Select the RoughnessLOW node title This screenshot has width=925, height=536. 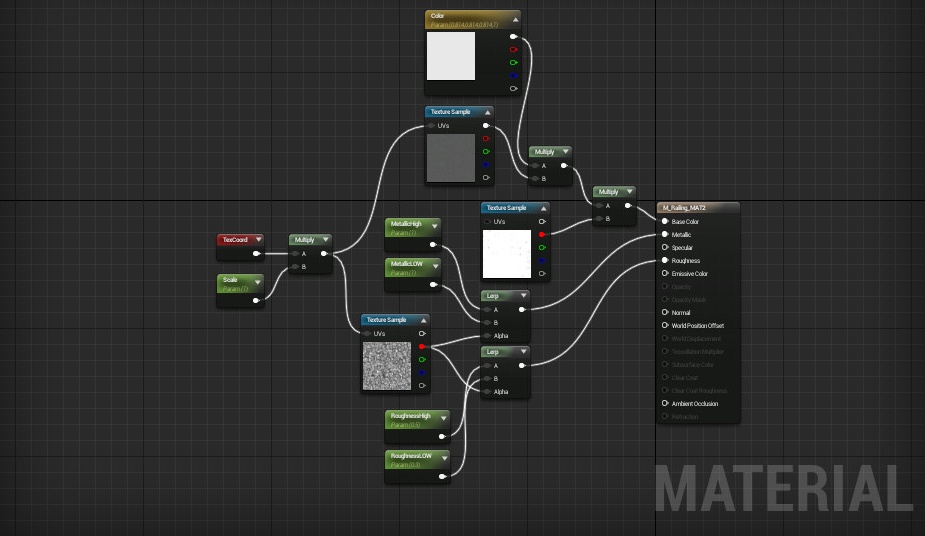coord(411,456)
